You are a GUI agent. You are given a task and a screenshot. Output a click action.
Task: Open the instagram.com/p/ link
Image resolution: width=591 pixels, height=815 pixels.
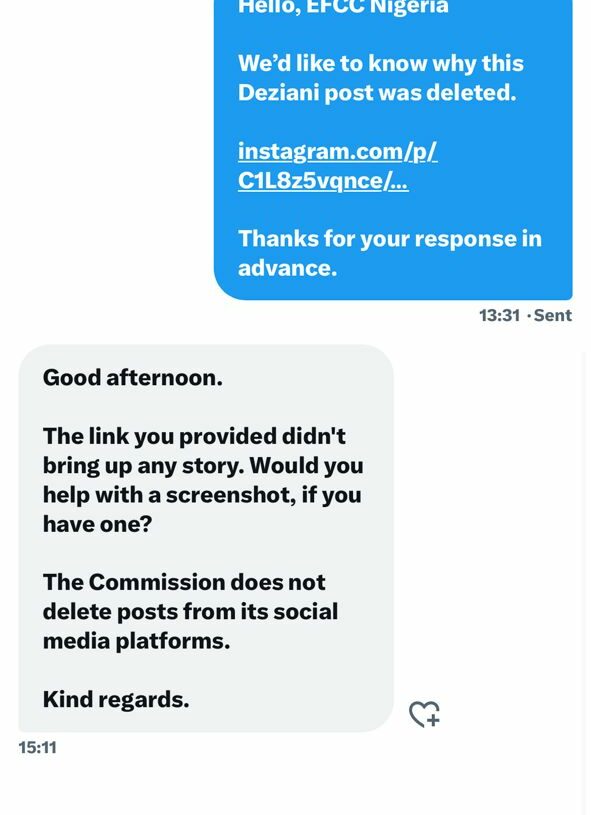point(337,151)
